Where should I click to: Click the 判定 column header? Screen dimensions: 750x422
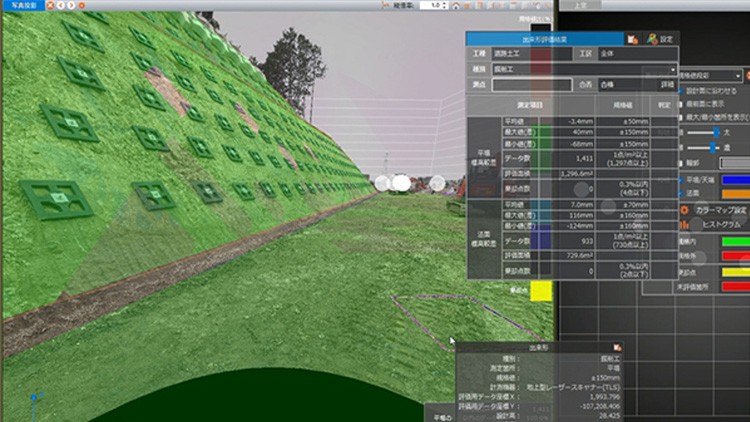click(664, 105)
